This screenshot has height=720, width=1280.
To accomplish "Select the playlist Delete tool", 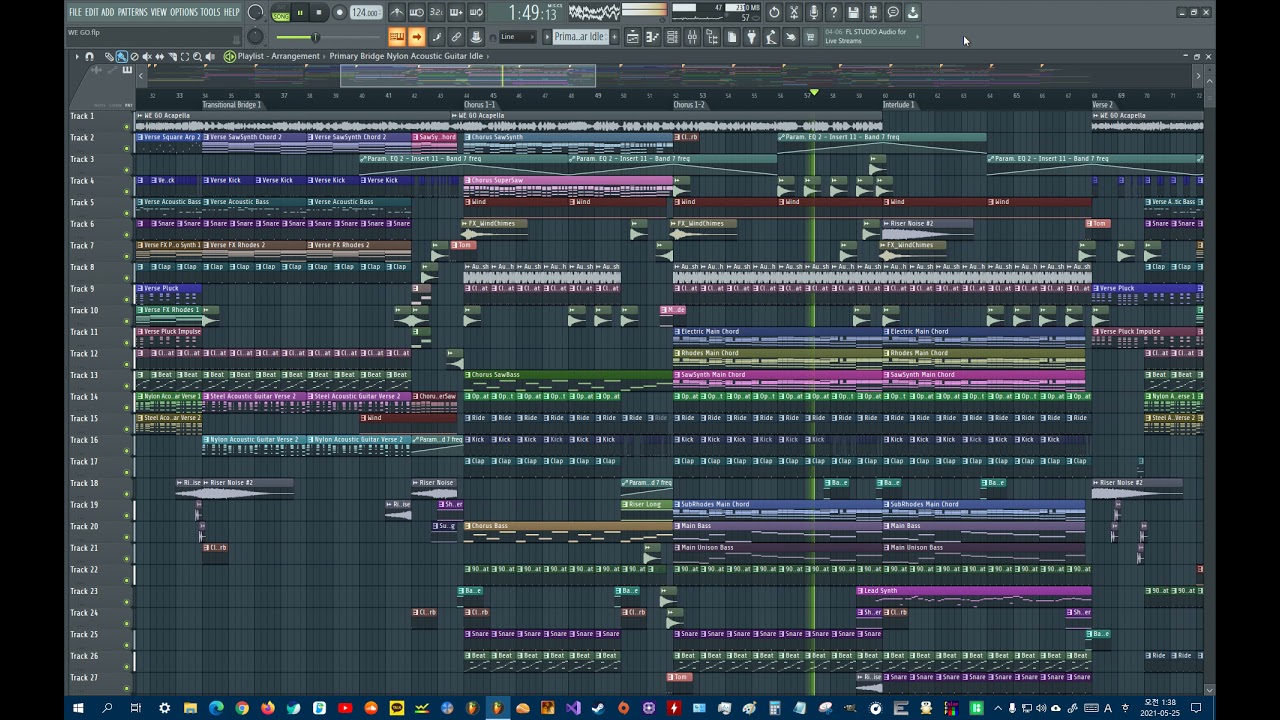I will (134, 57).
